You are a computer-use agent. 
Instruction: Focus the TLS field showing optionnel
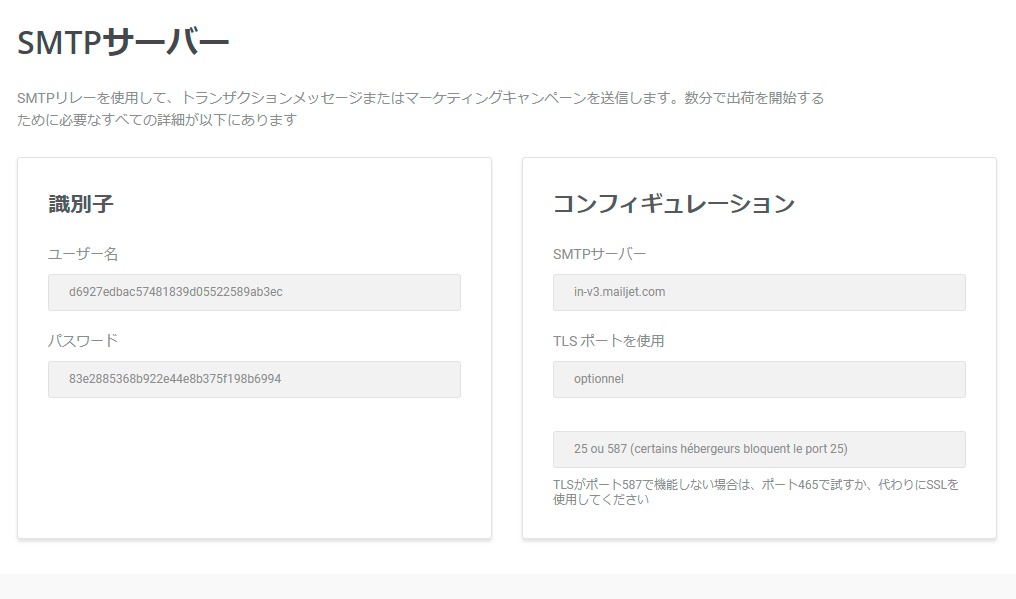pyautogui.click(x=759, y=379)
